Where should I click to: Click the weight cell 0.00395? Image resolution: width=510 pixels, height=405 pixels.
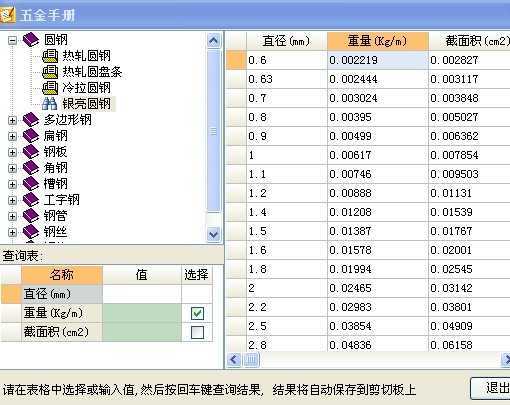pyautogui.click(x=378, y=117)
